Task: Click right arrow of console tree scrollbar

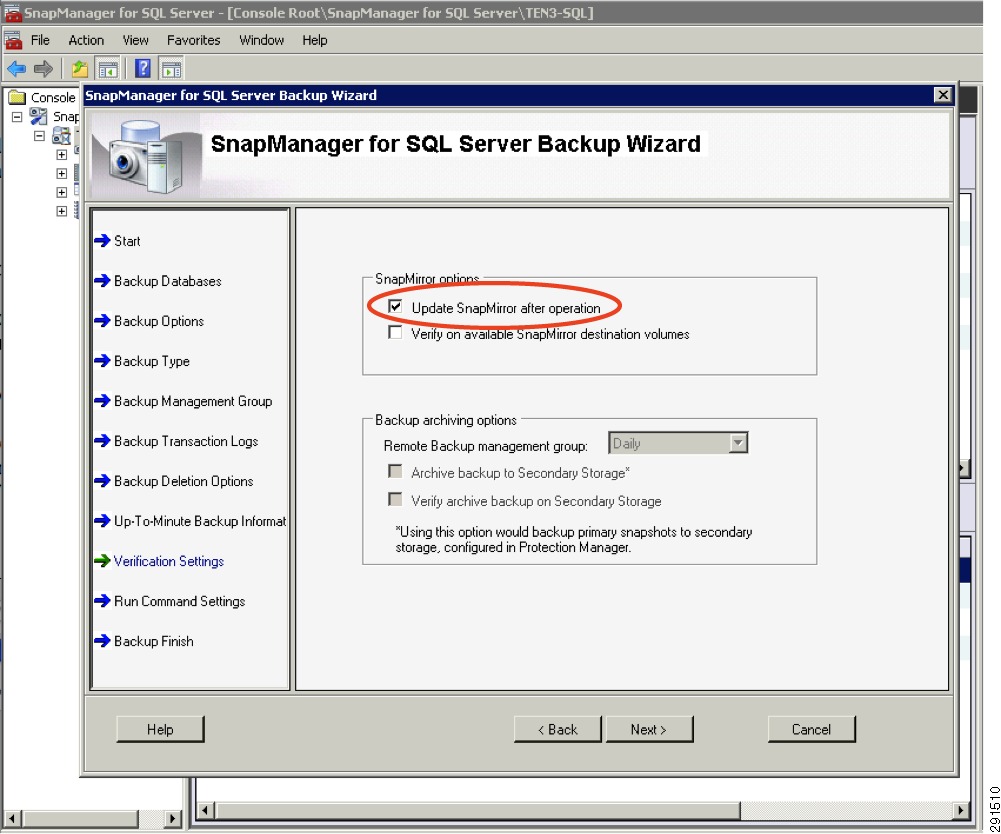Action: point(172,817)
